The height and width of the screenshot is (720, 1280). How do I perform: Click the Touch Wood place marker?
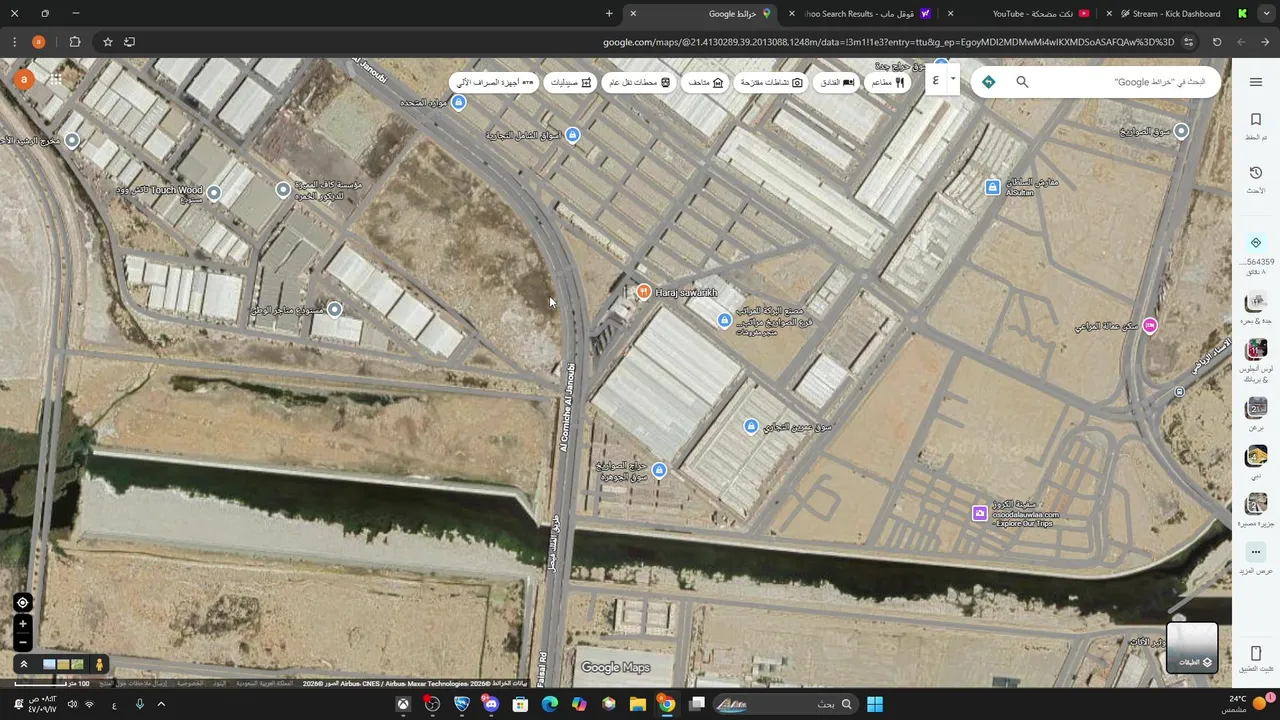coord(213,191)
